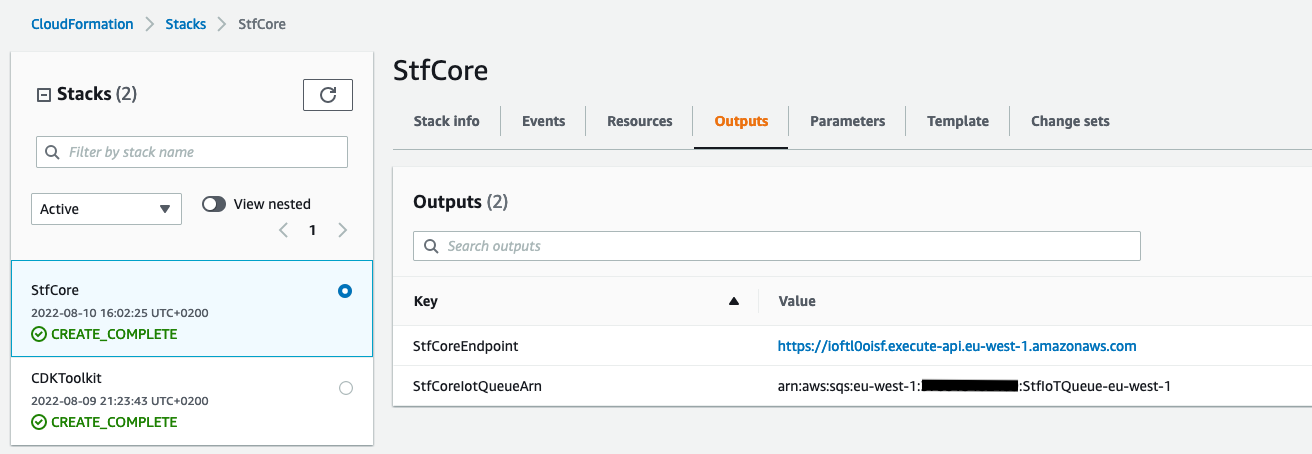Select the Outputs tab
This screenshot has height=454, width=1312.
click(741, 121)
